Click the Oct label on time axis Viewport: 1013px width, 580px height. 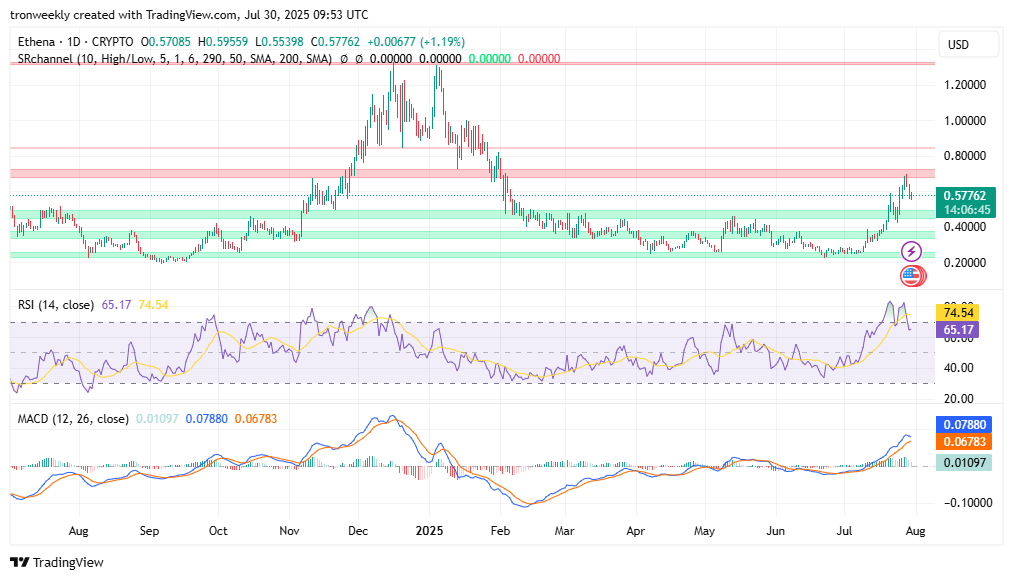click(218, 531)
